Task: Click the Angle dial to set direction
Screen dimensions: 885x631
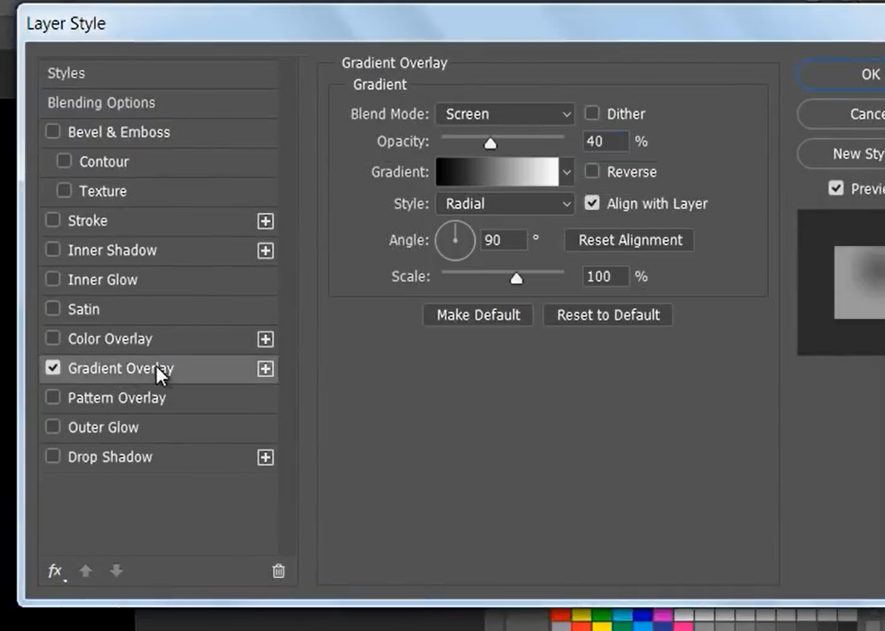Action: [x=455, y=240]
